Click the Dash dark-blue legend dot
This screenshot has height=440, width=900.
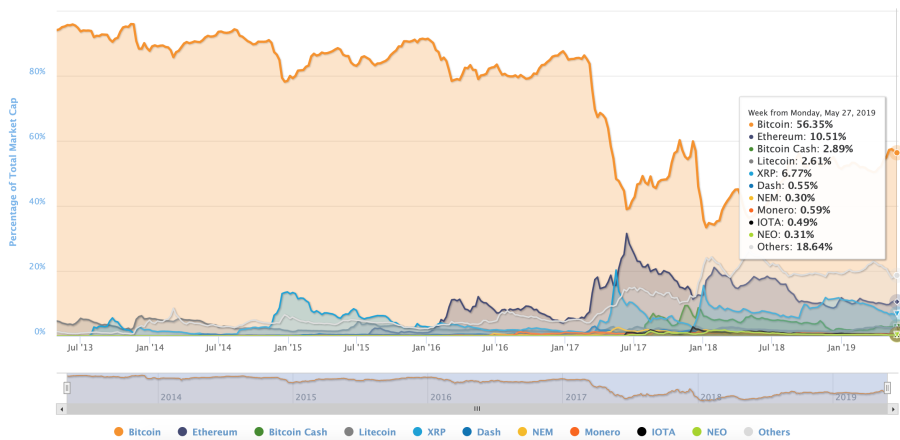pos(468,432)
